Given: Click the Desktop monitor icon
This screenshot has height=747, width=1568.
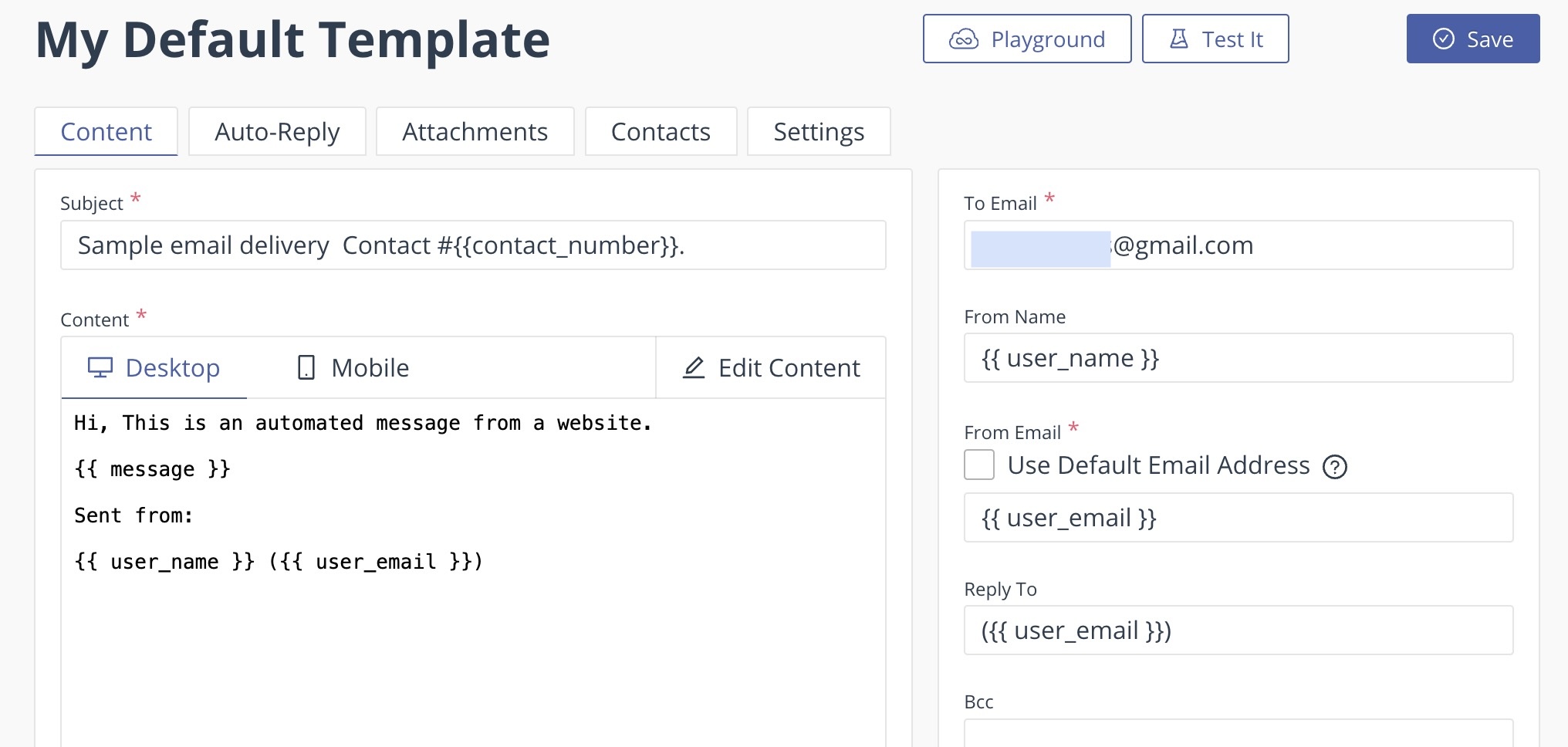Looking at the screenshot, I should (x=100, y=368).
